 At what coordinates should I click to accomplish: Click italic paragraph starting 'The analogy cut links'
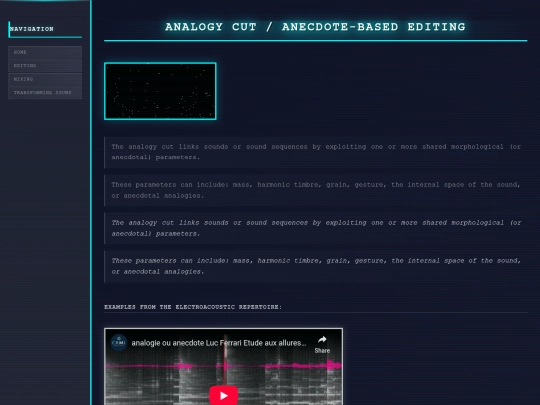[316, 228]
